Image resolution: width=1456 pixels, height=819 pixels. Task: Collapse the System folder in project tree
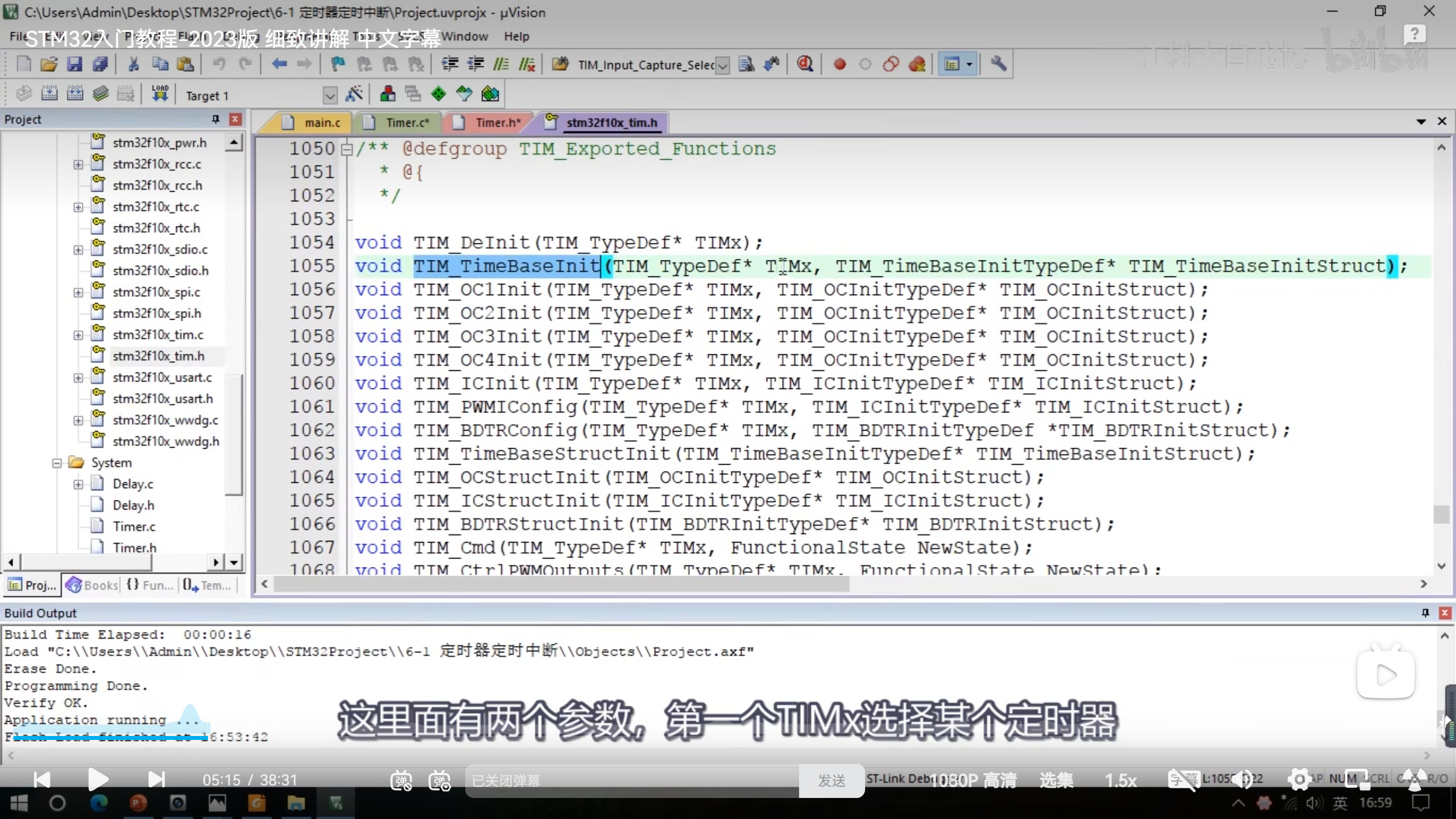[57, 463]
